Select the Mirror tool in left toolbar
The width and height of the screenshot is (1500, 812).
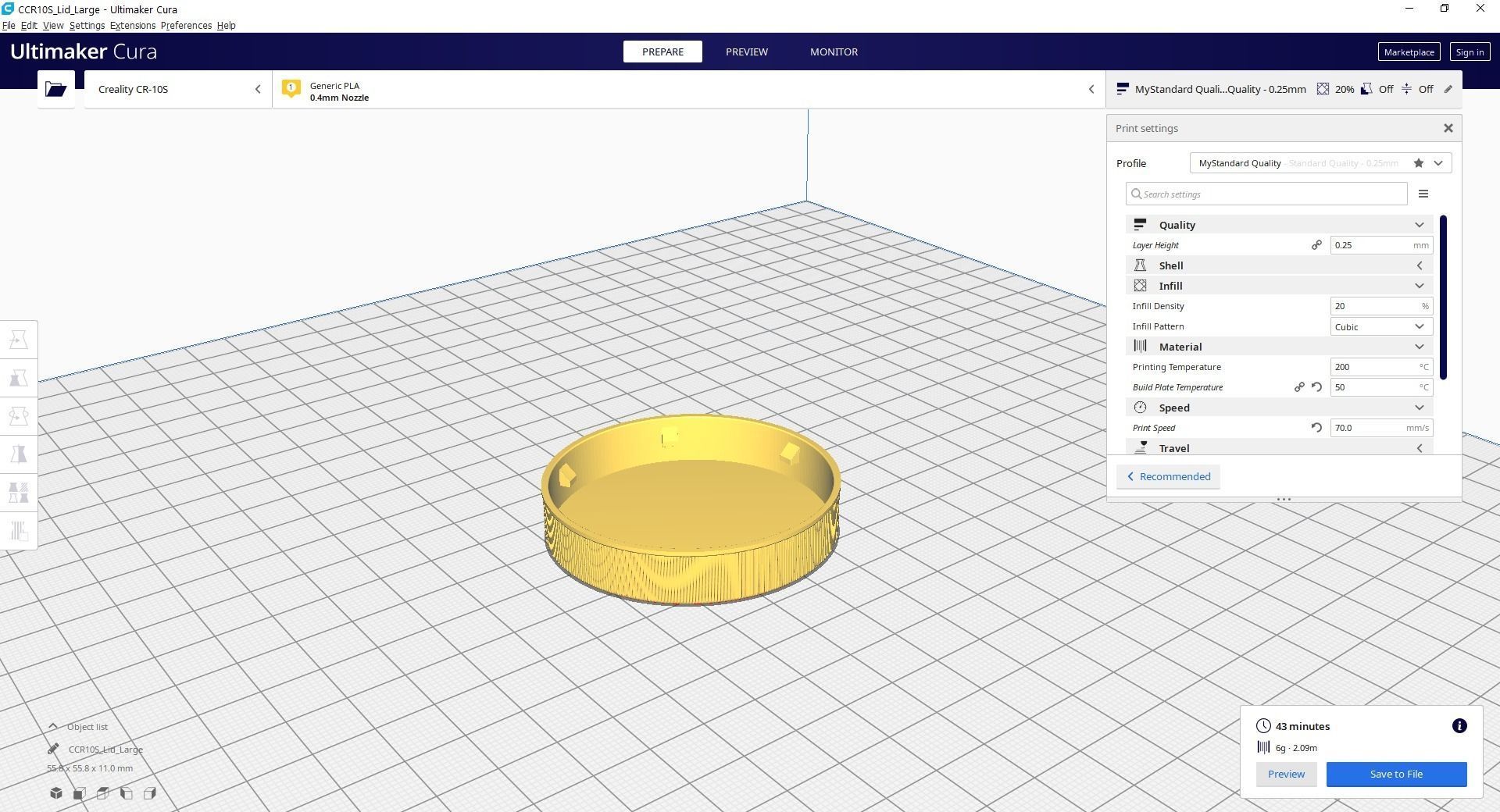(19, 454)
